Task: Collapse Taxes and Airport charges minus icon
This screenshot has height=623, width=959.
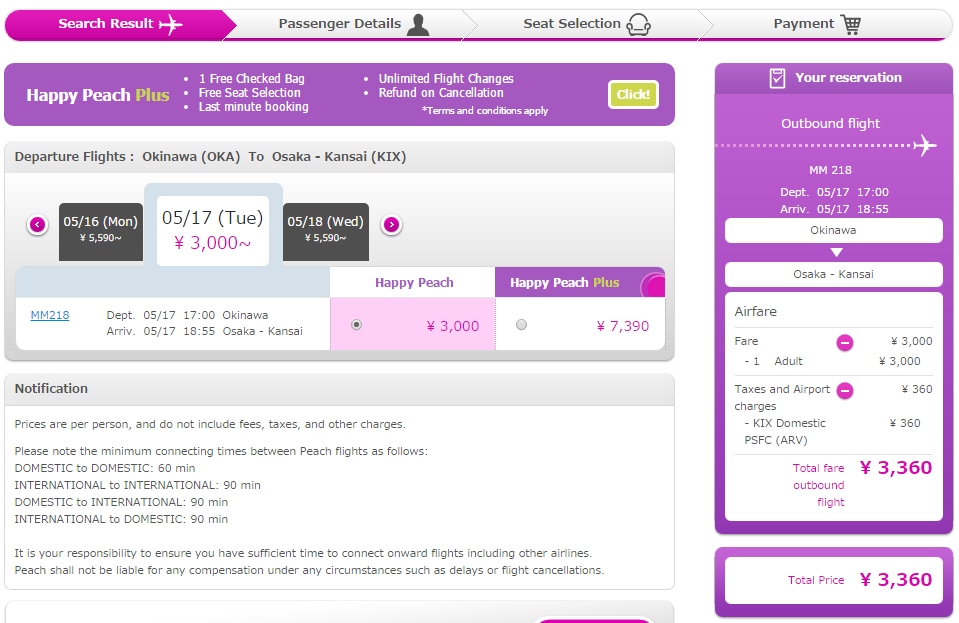Action: (845, 390)
